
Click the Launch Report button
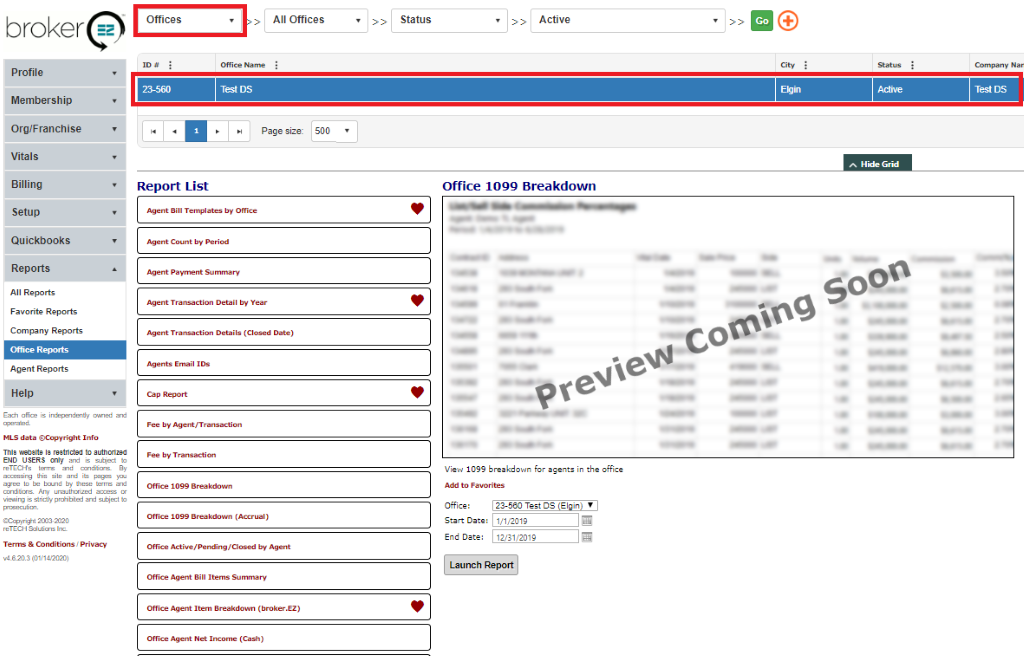tap(481, 565)
